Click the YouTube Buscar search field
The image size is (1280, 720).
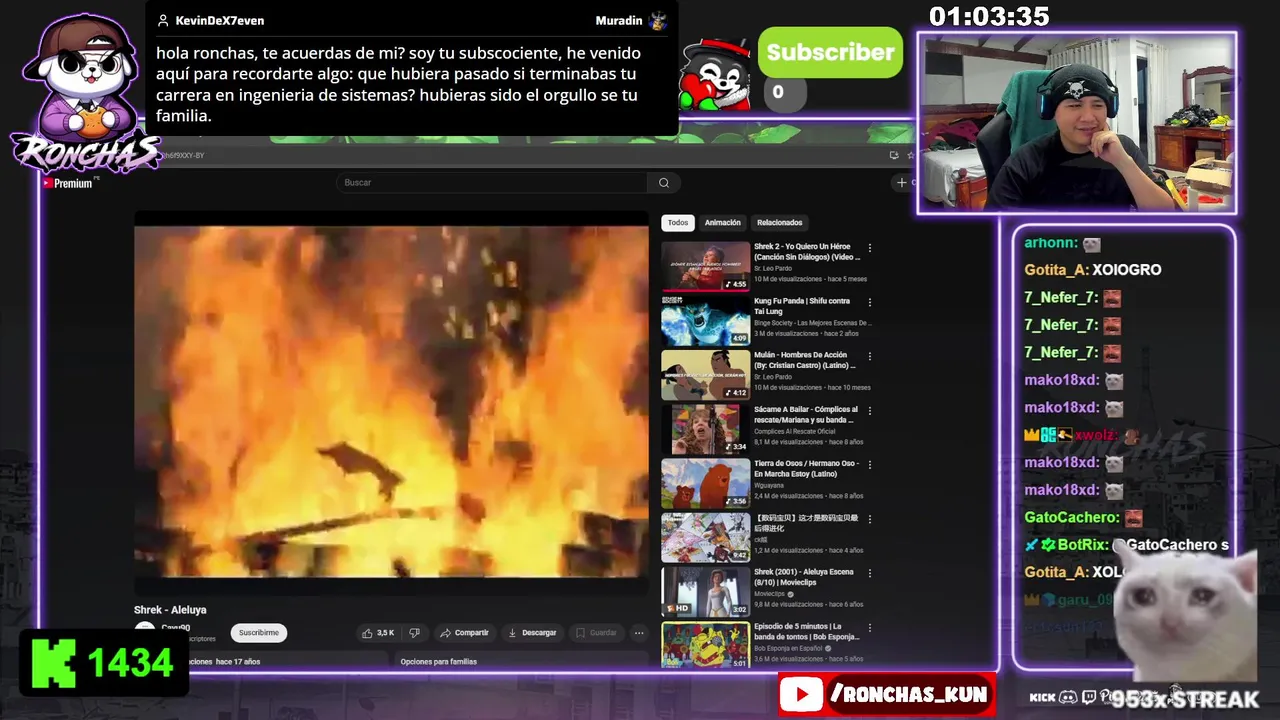click(491, 183)
